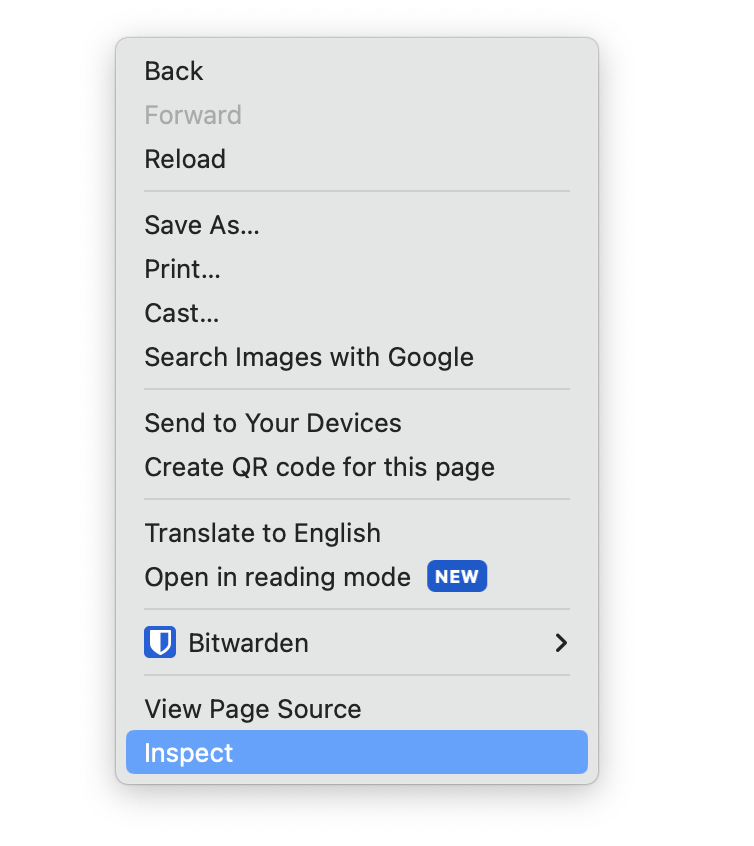Reload the current page
Screen dimensions: 754x846
pos(185,159)
